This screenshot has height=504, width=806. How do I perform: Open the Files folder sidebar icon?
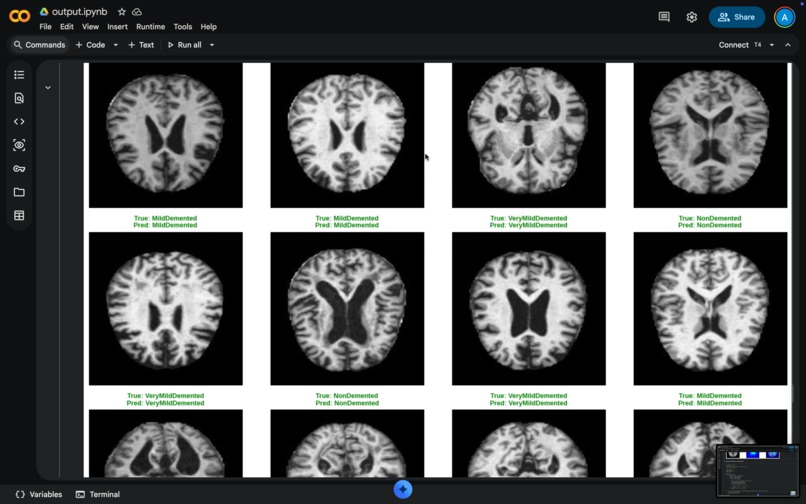point(19,192)
